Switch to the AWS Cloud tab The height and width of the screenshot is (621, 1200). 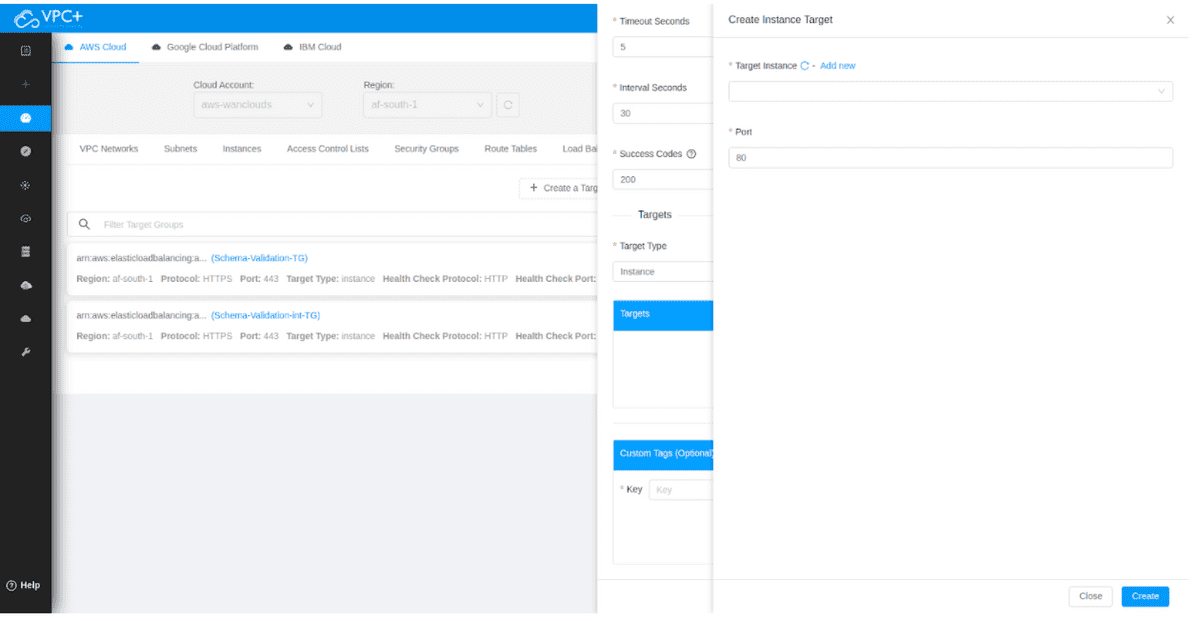[x=95, y=47]
